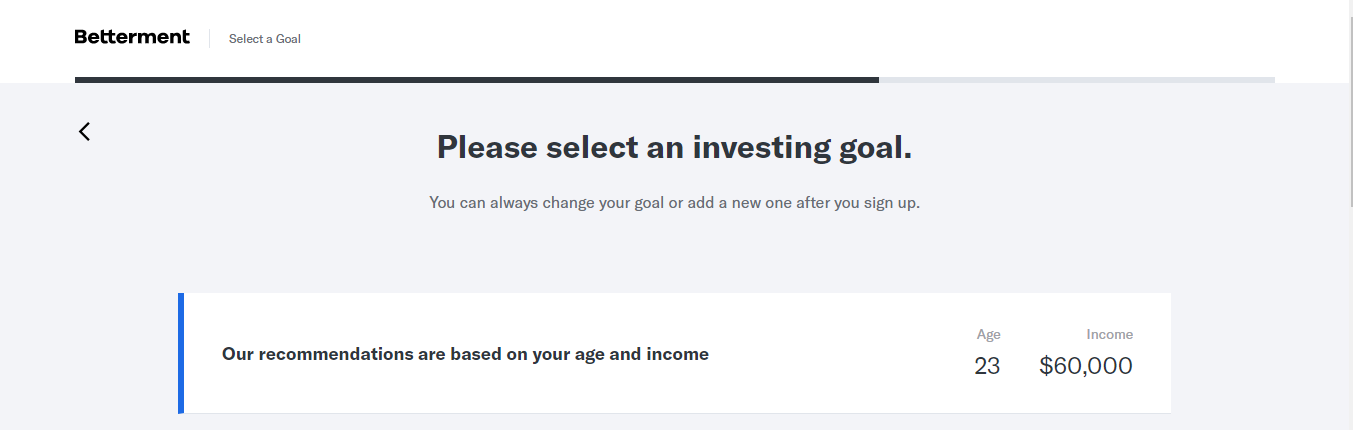Click the light unfilled end of progress bar
Image resolution: width=1353 pixels, height=430 pixels.
pos(1076,80)
